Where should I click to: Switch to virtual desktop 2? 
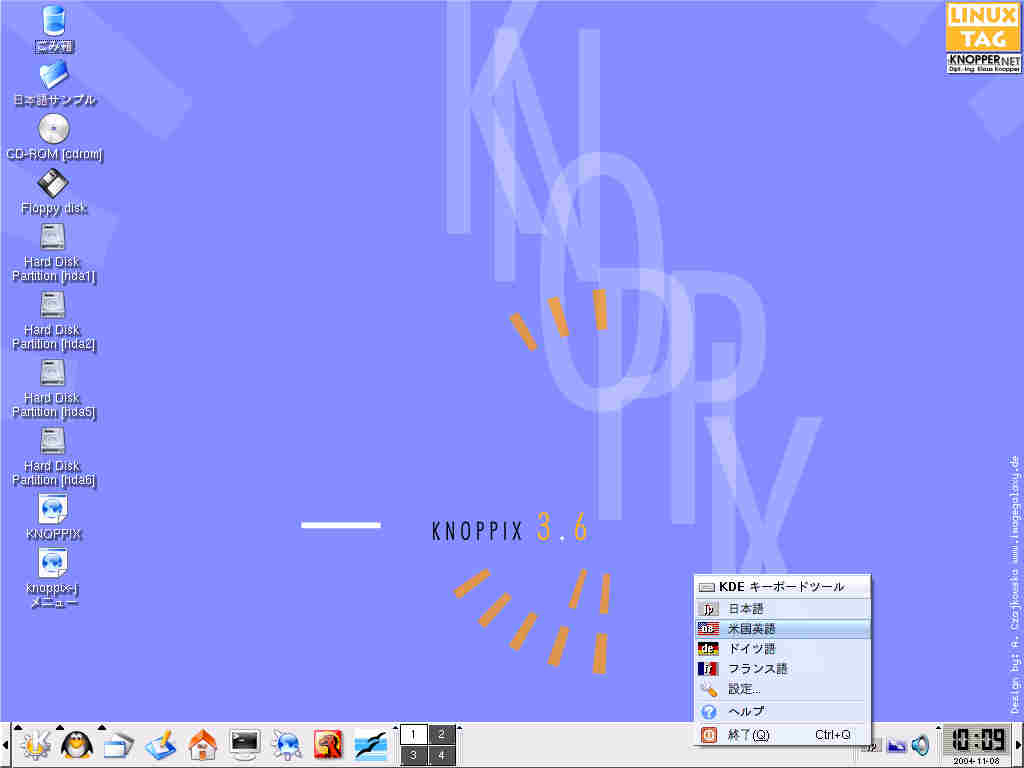[x=441, y=735]
